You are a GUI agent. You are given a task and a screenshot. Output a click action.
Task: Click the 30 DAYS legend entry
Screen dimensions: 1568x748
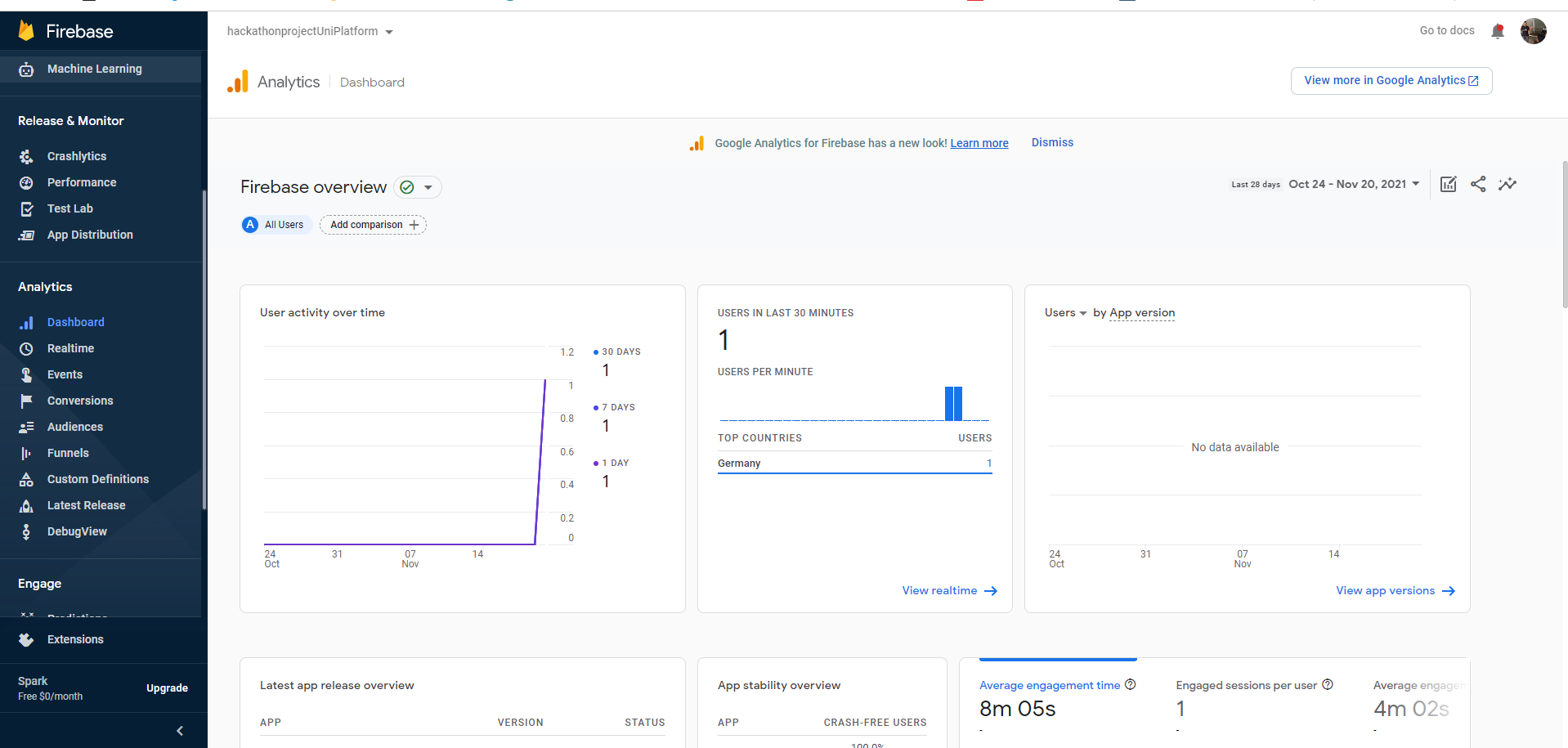click(x=617, y=352)
